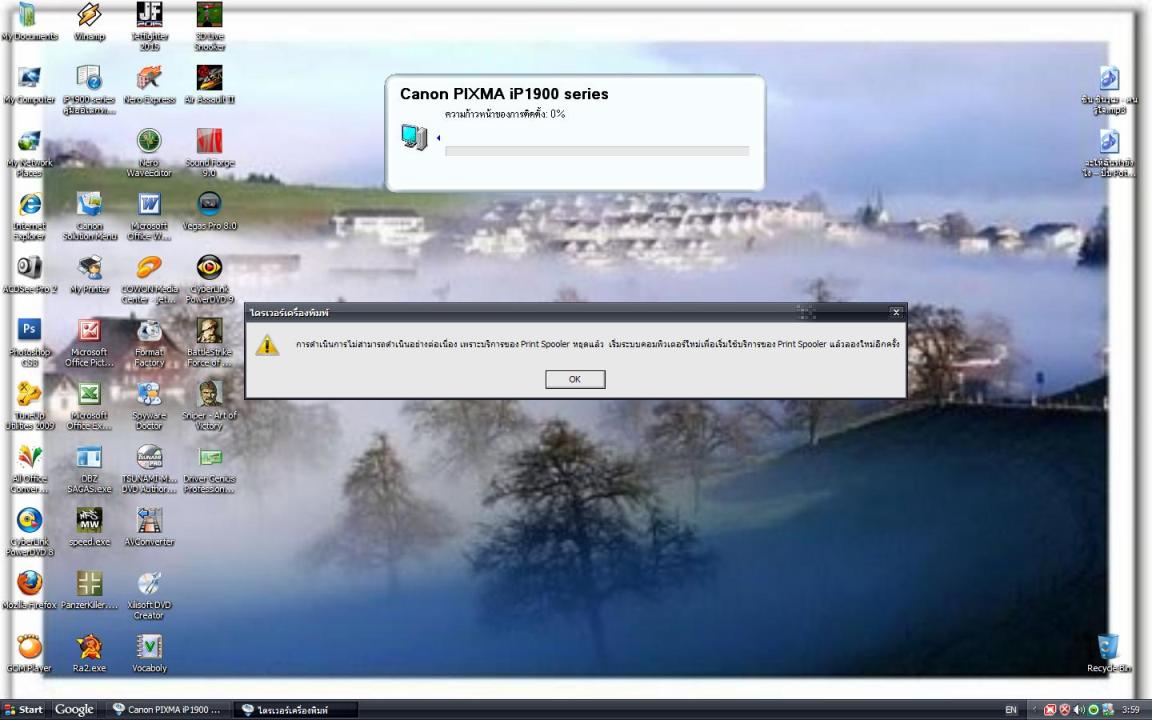The image size is (1152, 720).
Task: Launch Format Factory shortcut
Action: (149, 342)
